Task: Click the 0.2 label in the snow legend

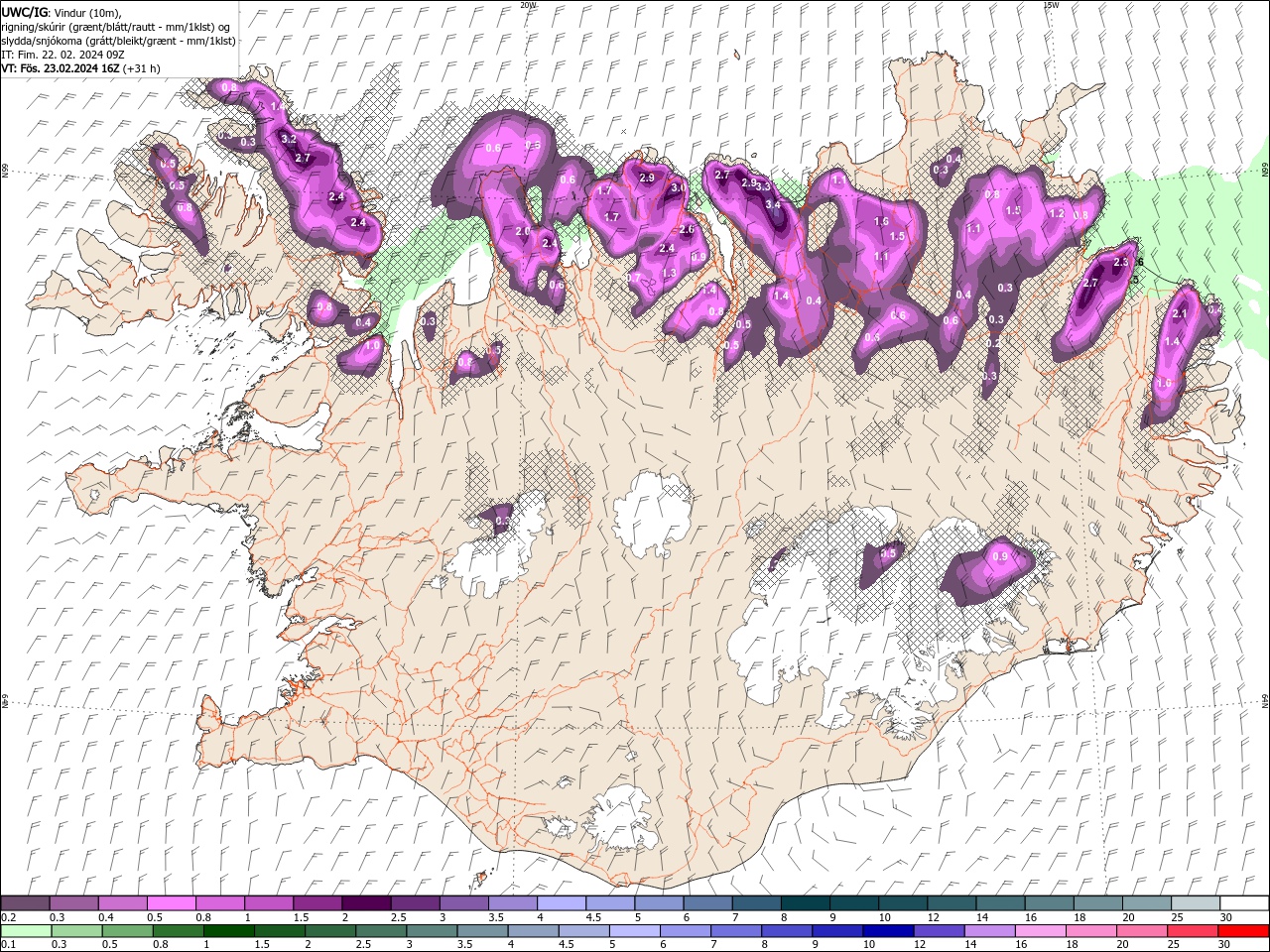Action: [x=7, y=917]
